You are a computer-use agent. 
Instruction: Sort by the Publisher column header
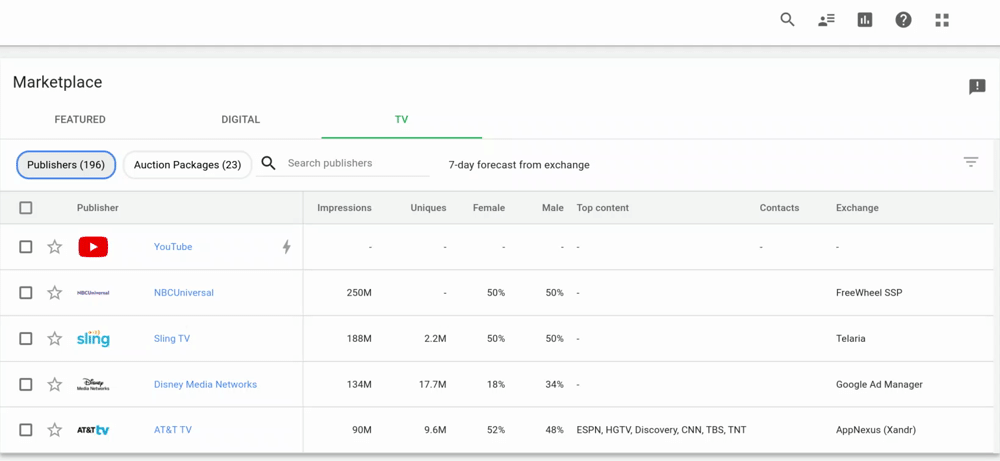click(x=98, y=208)
